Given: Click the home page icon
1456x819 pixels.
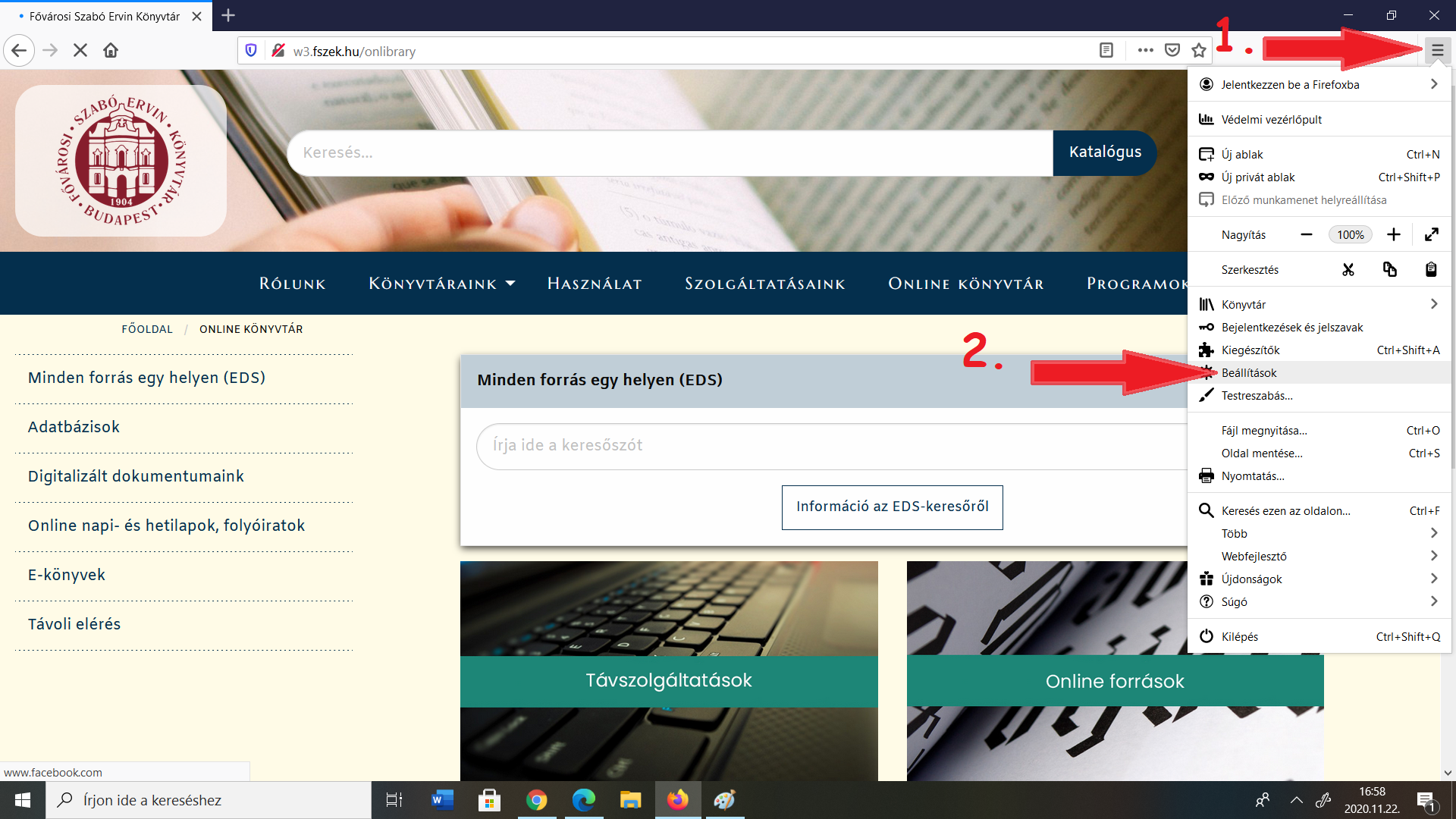Looking at the screenshot, I should coord(111,51).
